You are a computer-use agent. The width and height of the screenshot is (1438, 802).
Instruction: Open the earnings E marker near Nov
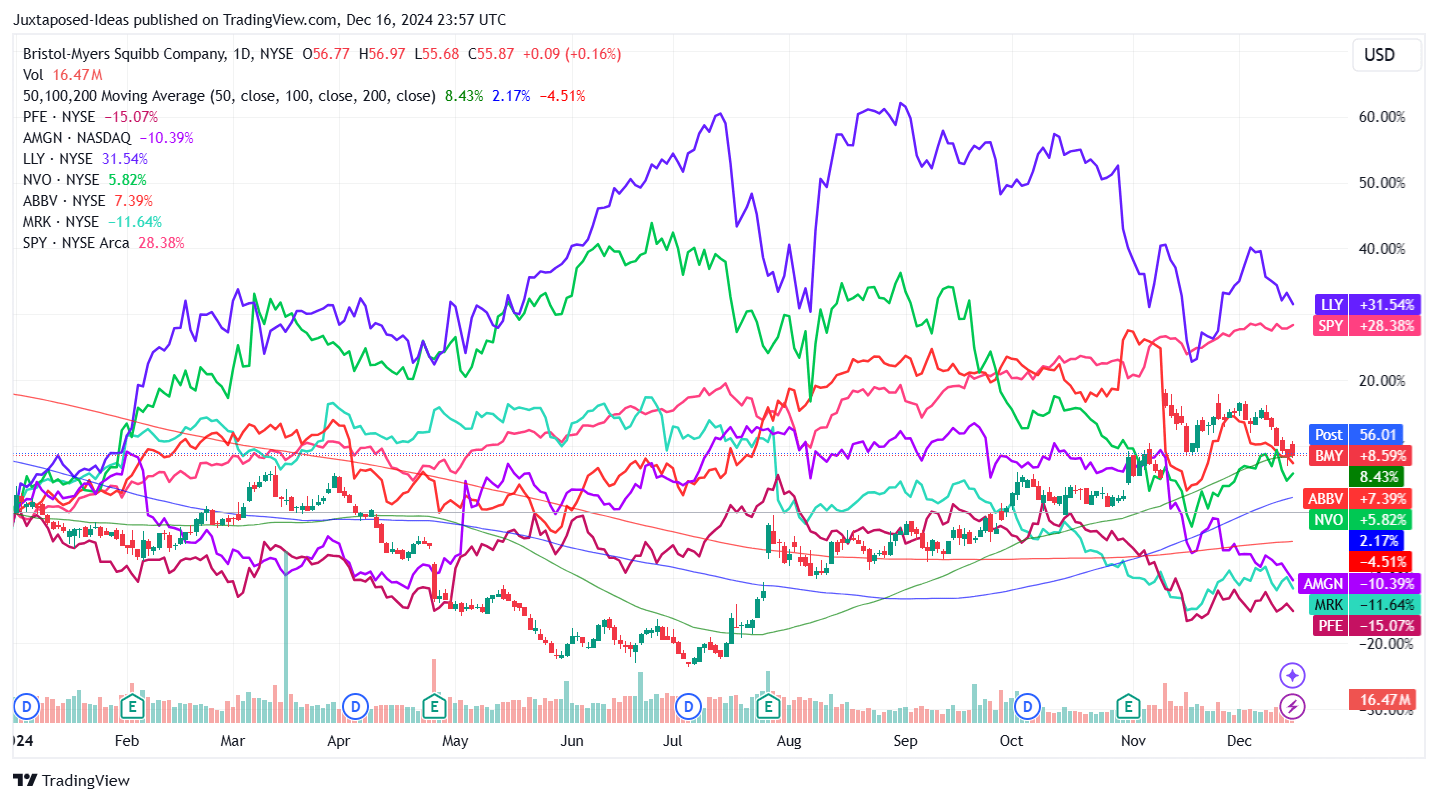[1128, 705]
